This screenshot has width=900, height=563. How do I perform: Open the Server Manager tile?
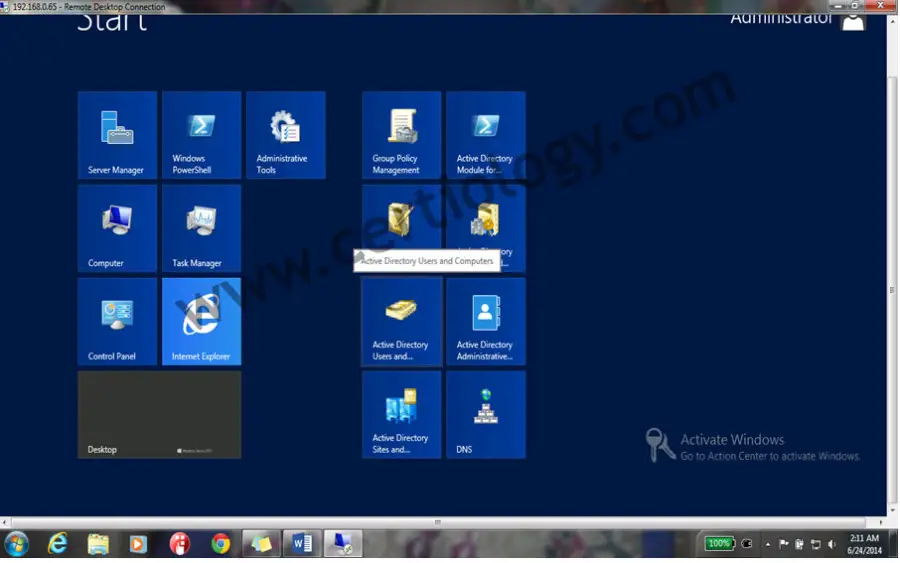pyautogui.click(x=117, y=135)
